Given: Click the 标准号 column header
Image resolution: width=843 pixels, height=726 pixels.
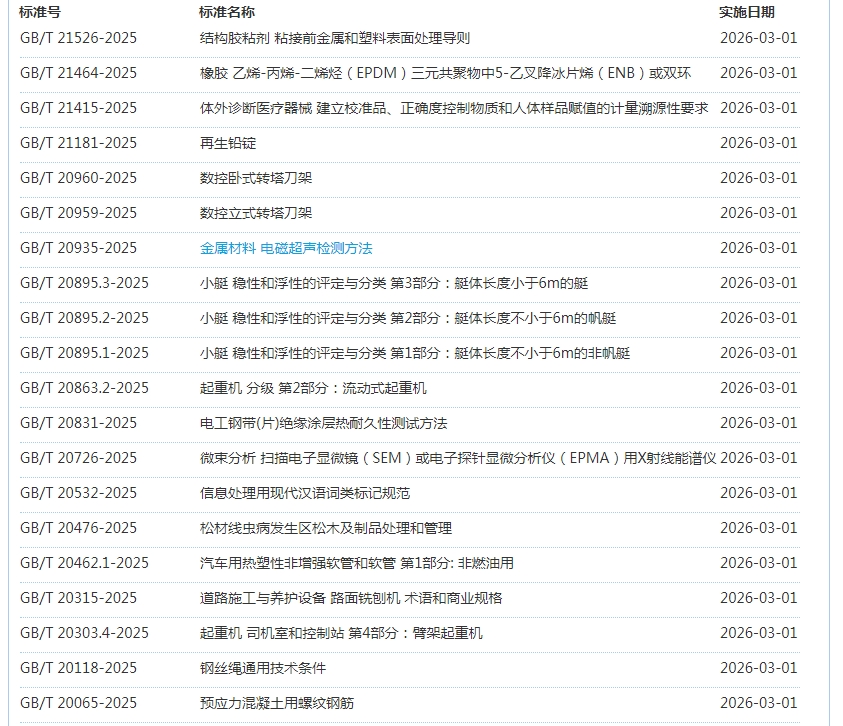Looking at the screenshot, I should pyautogui.click(x=40, y=12).
